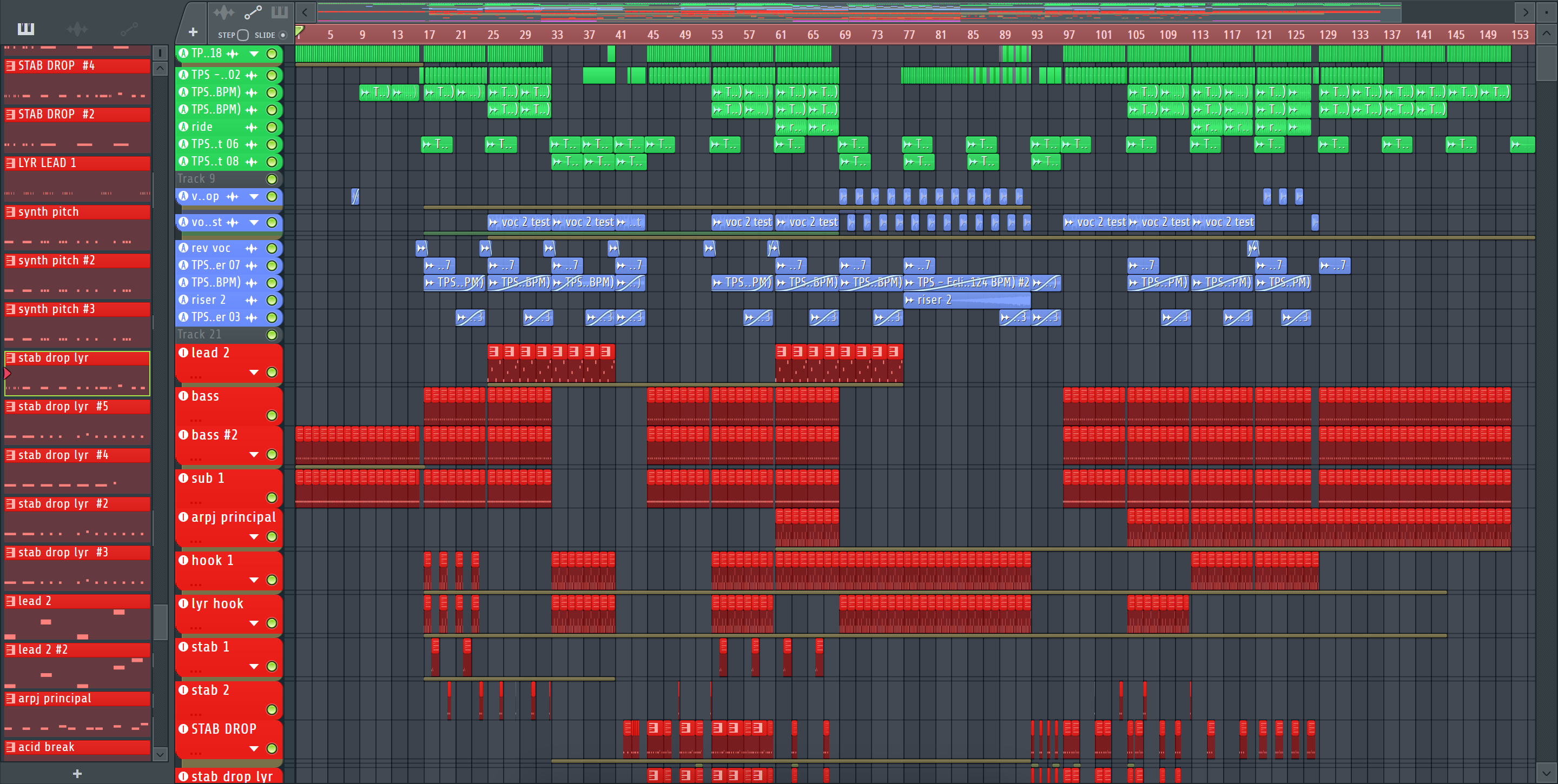This screenshot has height=784, width=1558.
Task: Expand the hook 1 track arrow
Action: tap(255, 580)
